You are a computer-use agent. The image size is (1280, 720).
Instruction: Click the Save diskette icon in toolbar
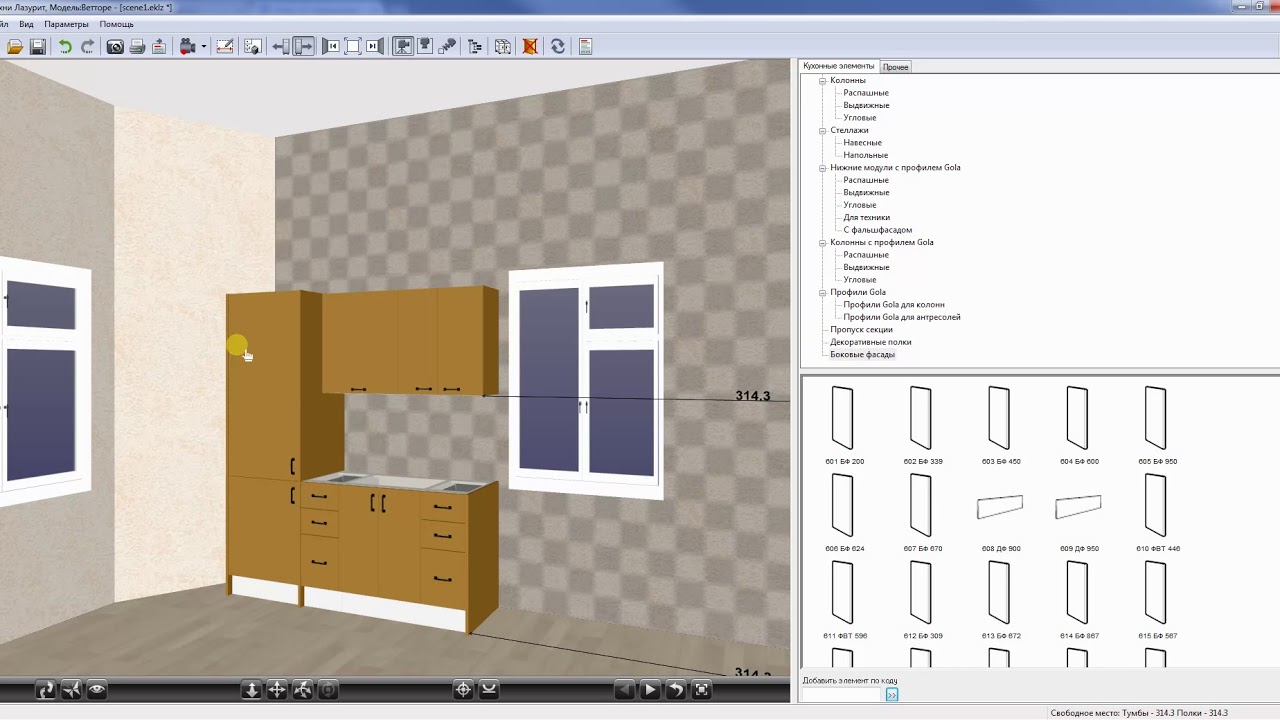click(x=38, y=46)
